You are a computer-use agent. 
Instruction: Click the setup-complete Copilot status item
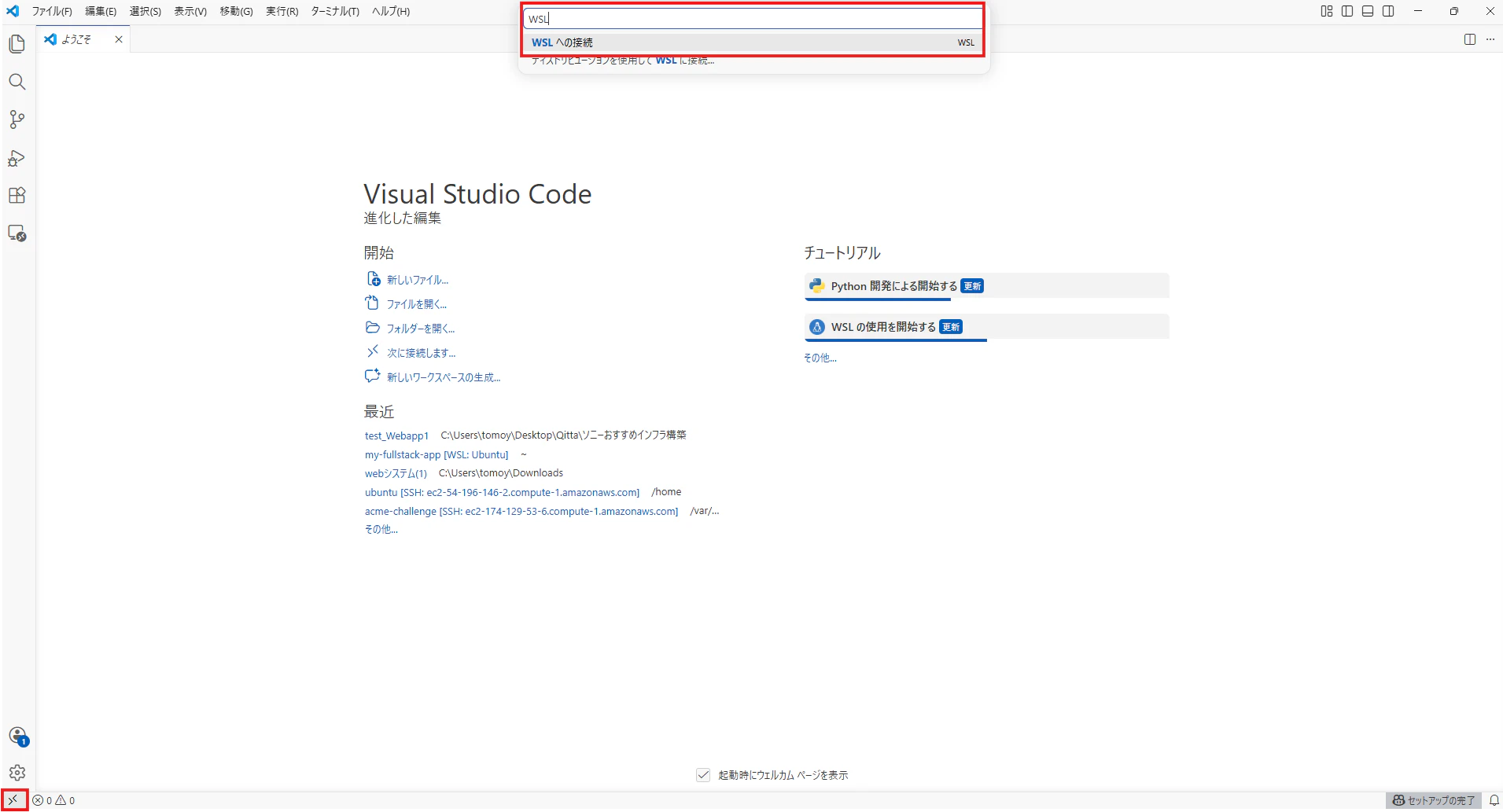tap(1433, 800)
